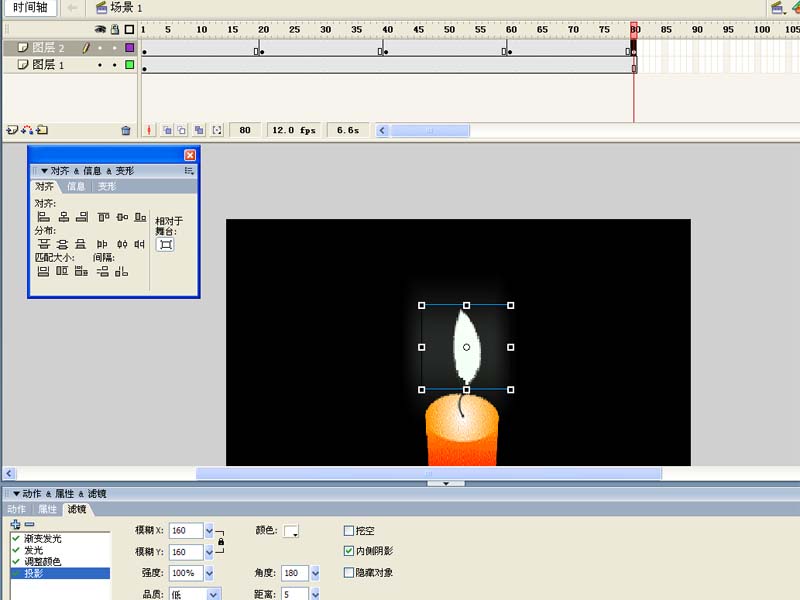The height and width of the screenshot is (600, 800).
Task: Click match height icon
Action: coord(62,271)
